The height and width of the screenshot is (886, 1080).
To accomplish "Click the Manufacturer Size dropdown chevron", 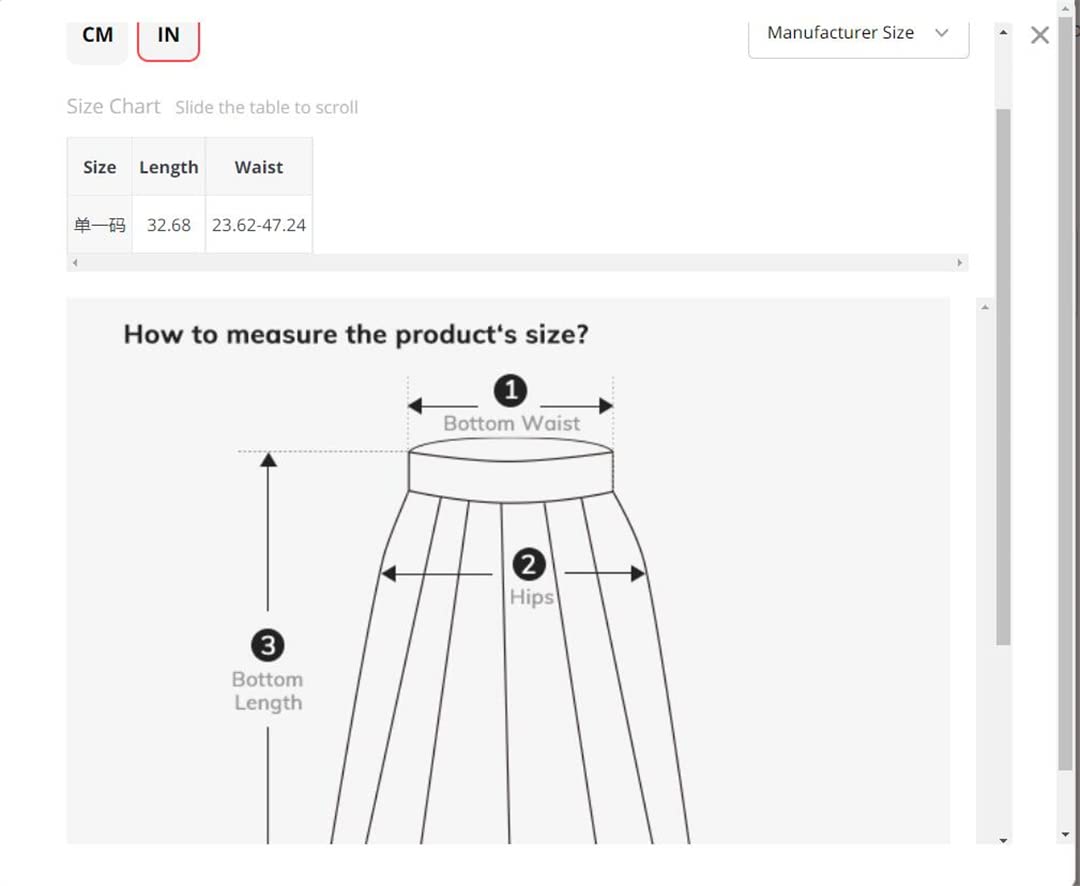I will pyautogui.click(x=942, y=33).
